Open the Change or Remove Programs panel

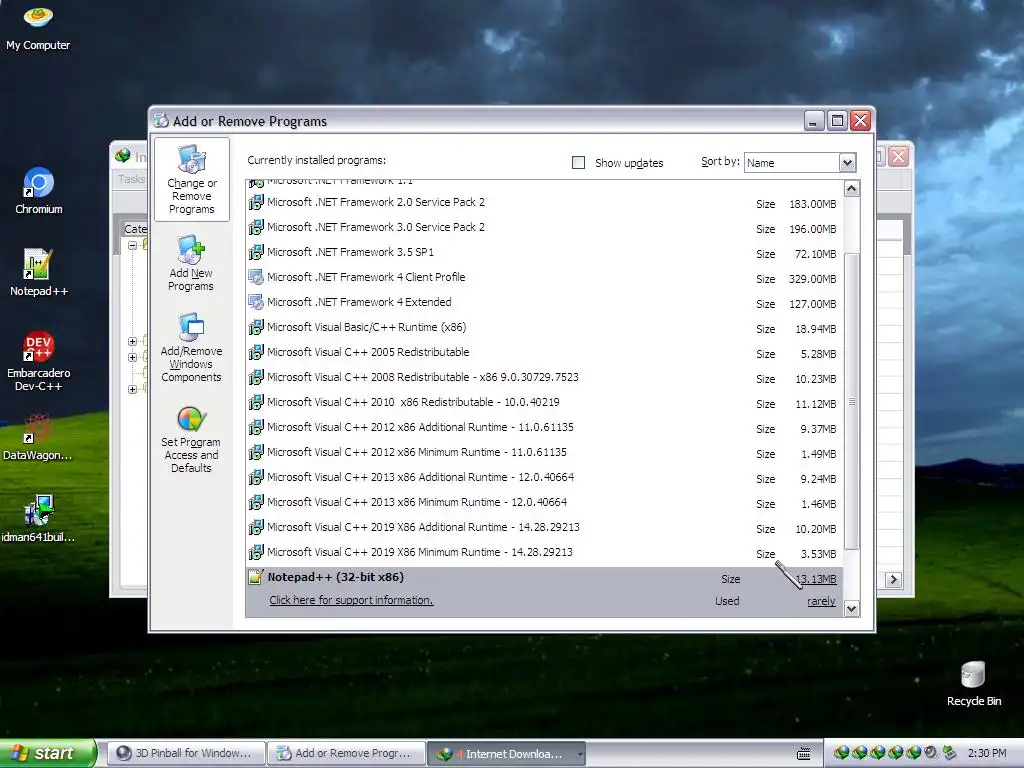point(191,179)
